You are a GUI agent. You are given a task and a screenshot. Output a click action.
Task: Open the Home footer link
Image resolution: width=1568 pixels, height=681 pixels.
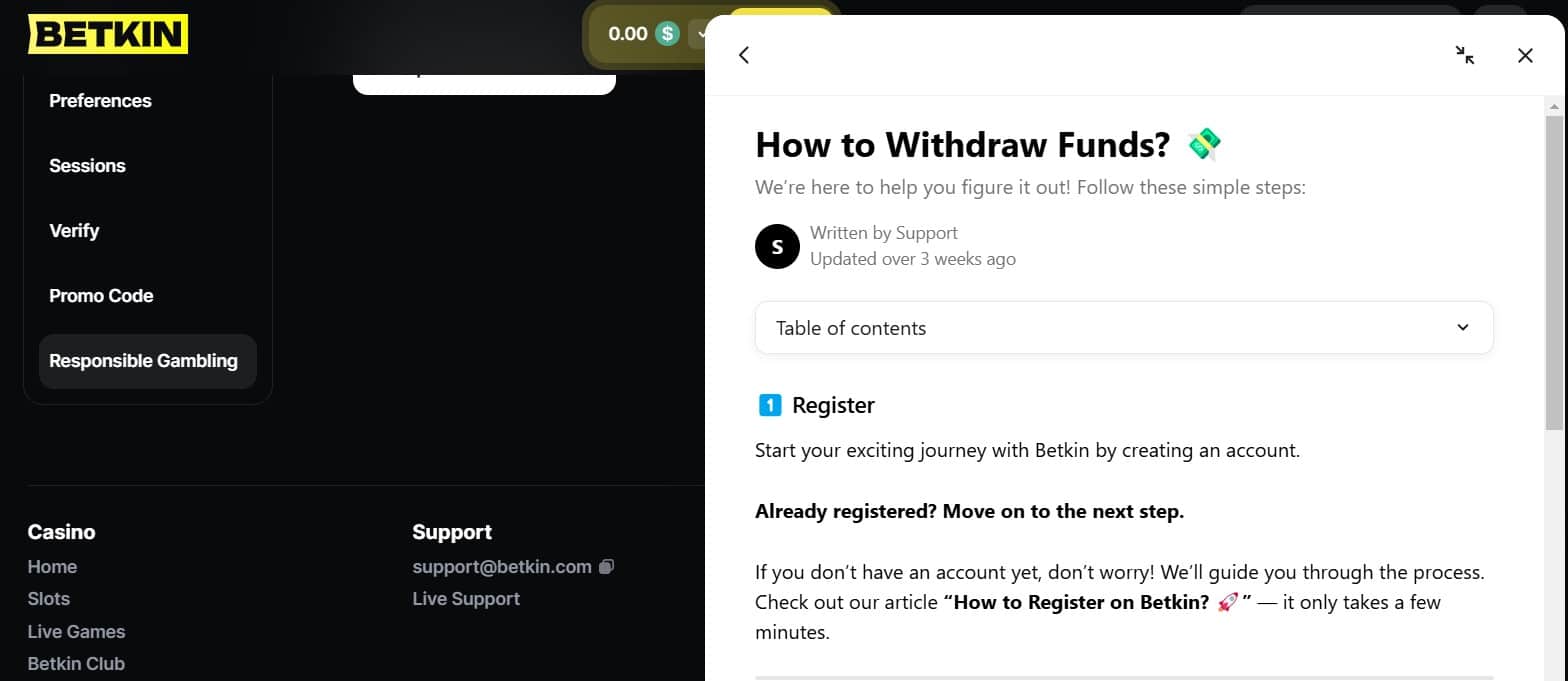tap(52, 567)
